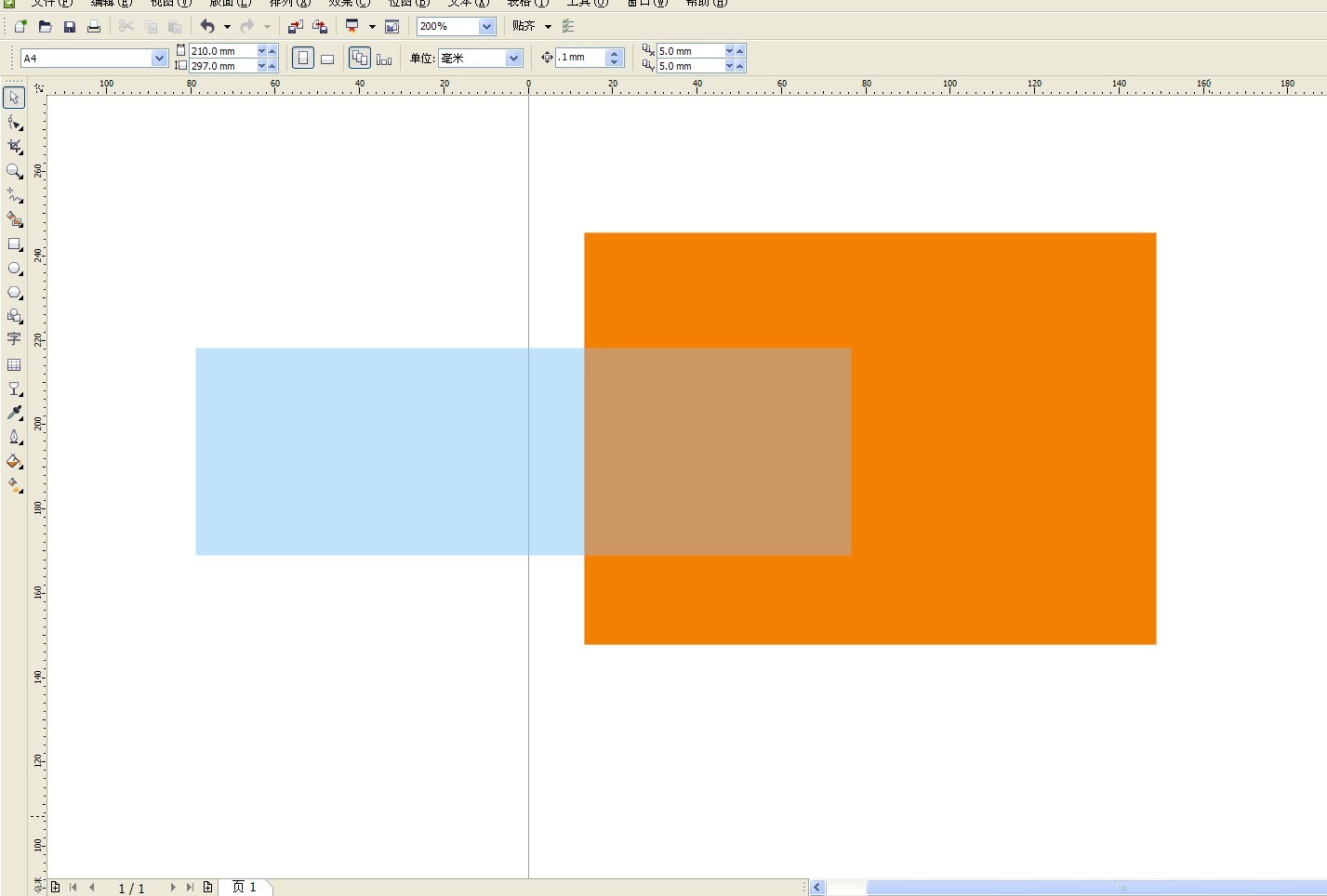Save the document with floppy icon
The height and width of the screenshot is (896, 1327).
70,26
